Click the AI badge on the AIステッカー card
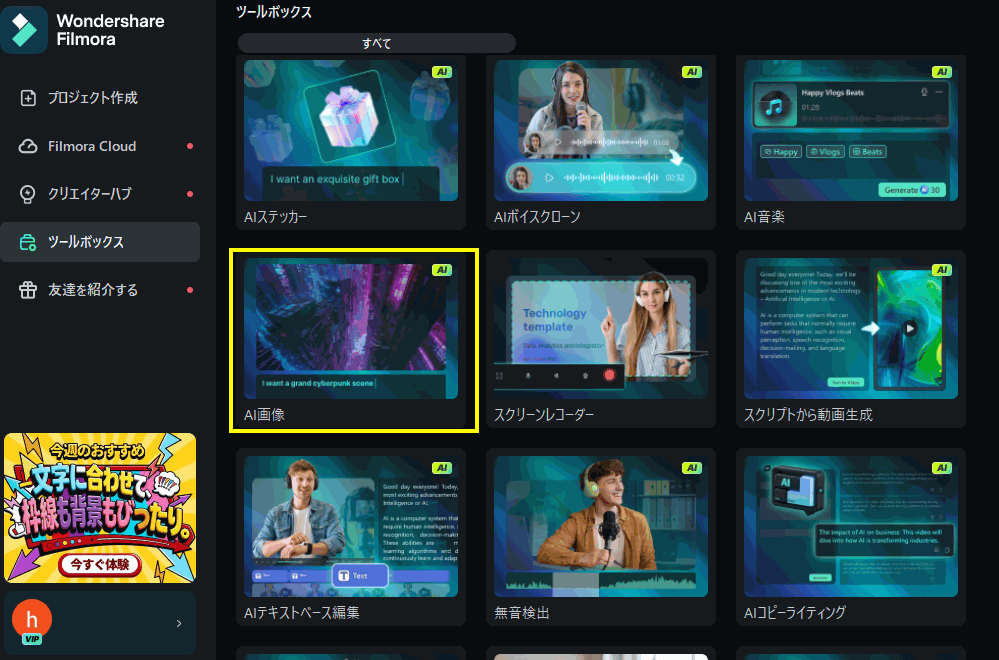999x660 pixels. point(442,72)
